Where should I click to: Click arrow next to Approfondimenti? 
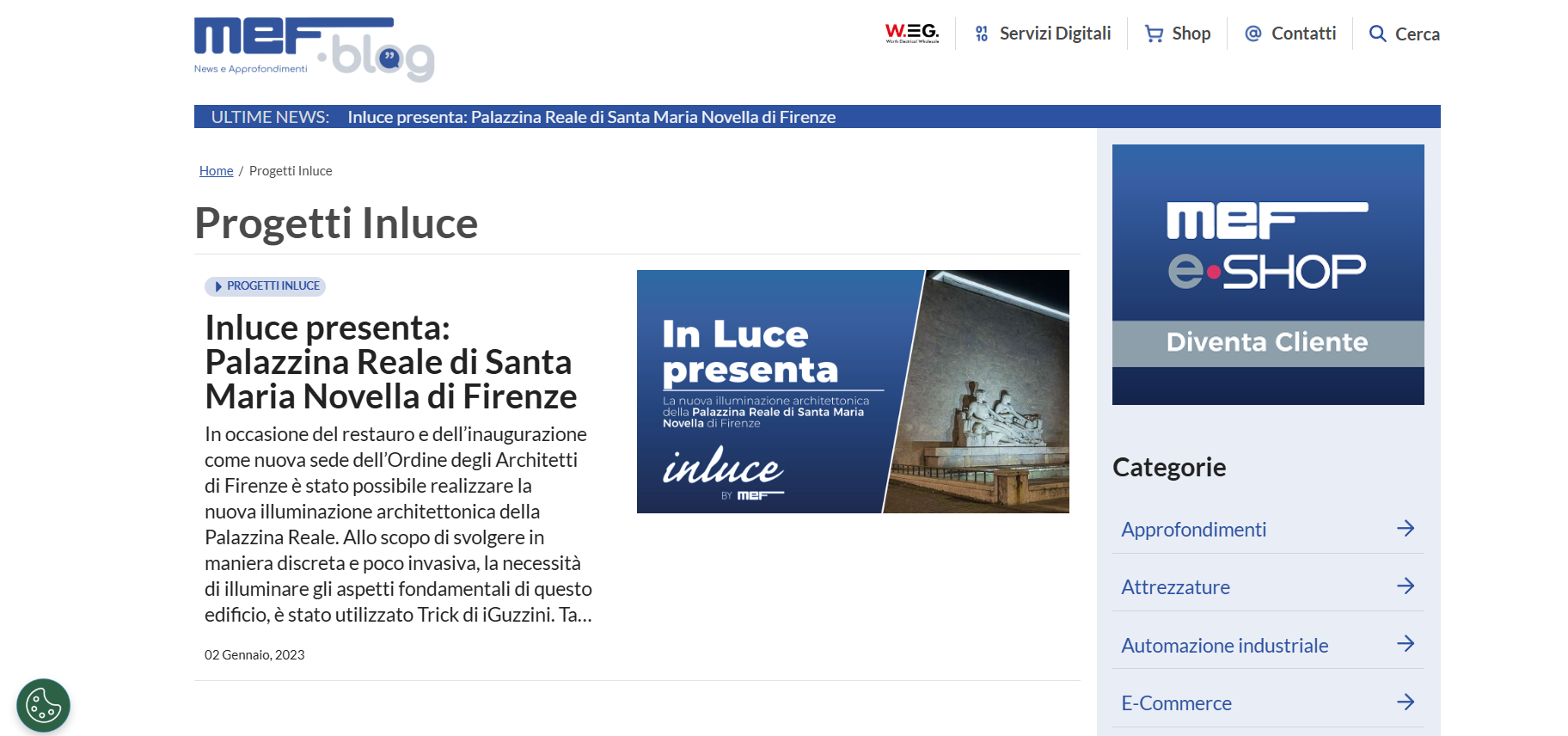(1406, 529)
